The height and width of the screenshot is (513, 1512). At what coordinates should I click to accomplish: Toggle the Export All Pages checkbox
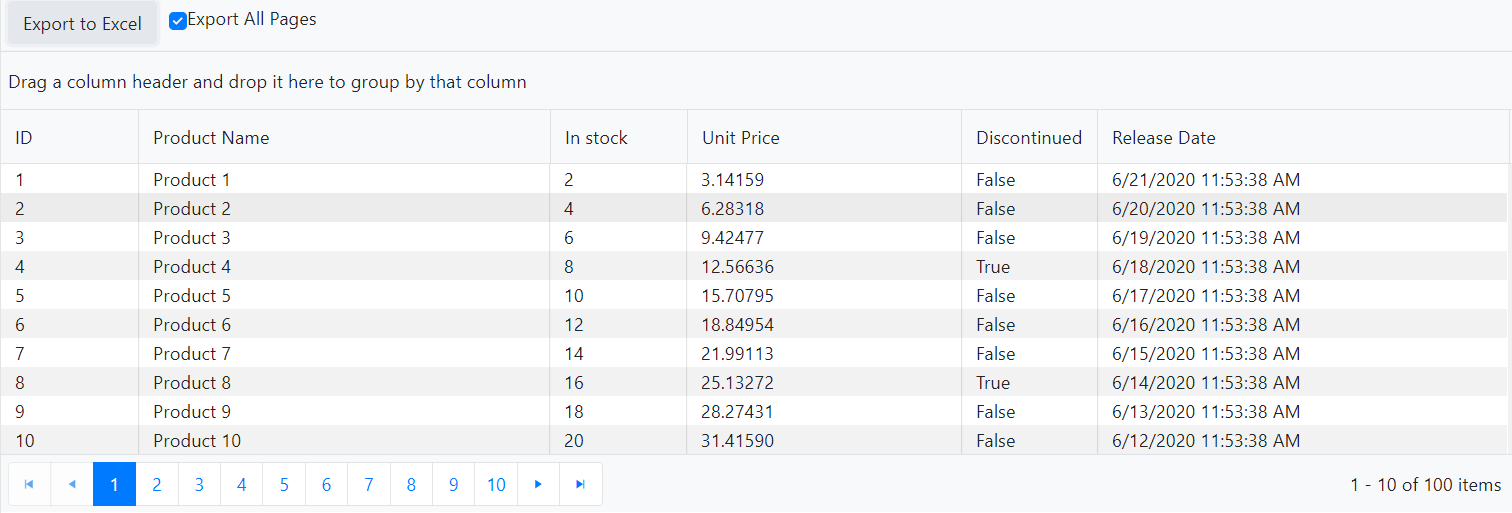pos(178,21)
